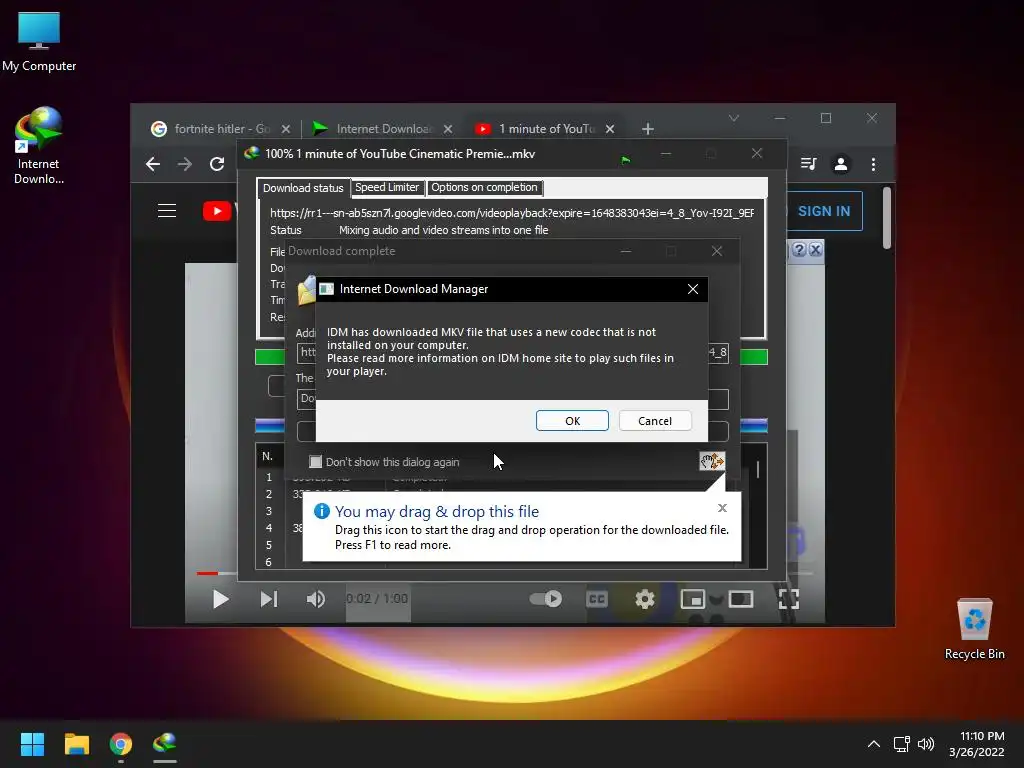1024x768 pixels.
Task: Check 'Don't show this dialog again'
Action: click(x=315, y=462)
